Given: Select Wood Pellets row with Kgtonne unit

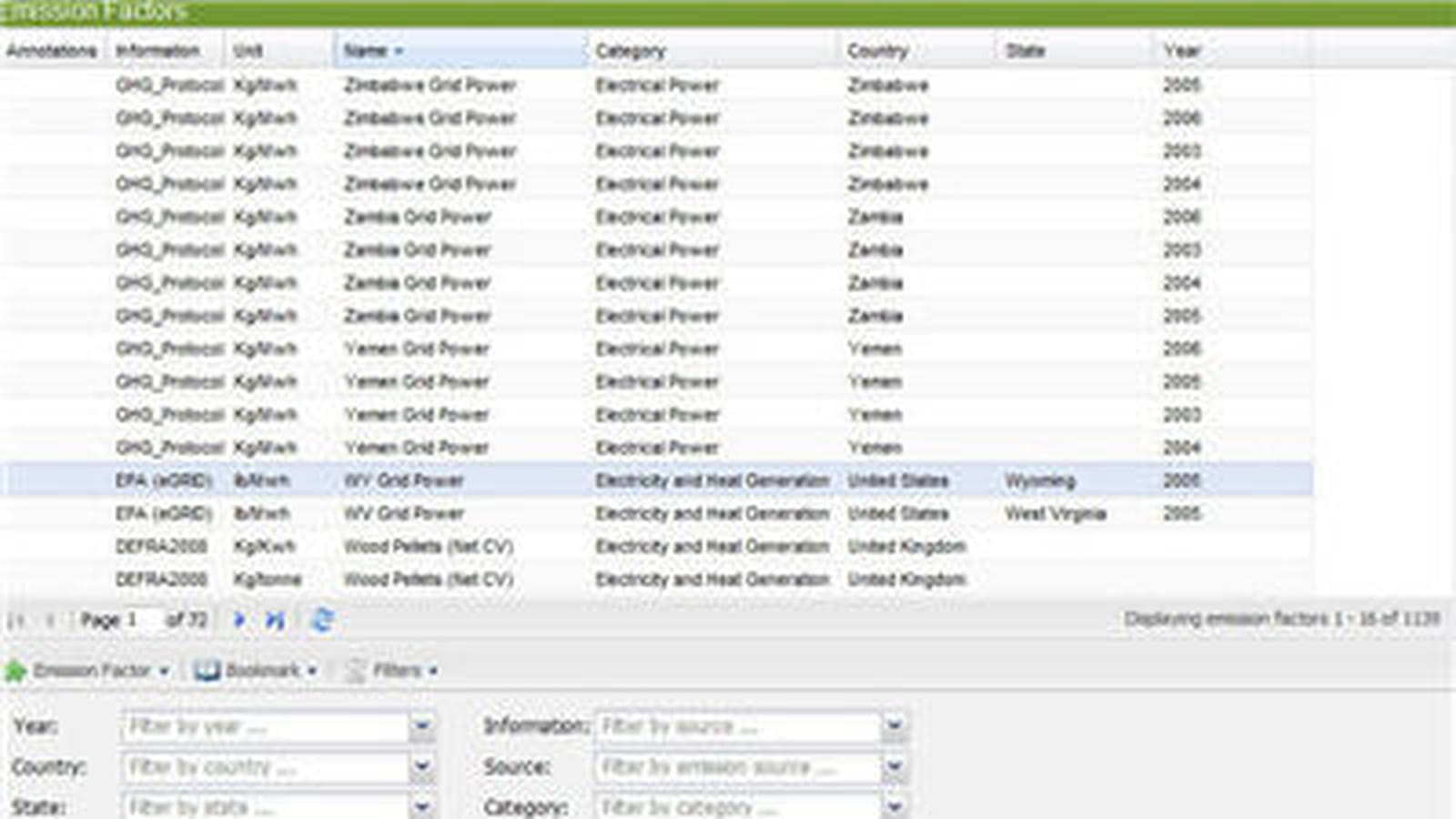Looking at the screenshot, I should pos(655,580).
